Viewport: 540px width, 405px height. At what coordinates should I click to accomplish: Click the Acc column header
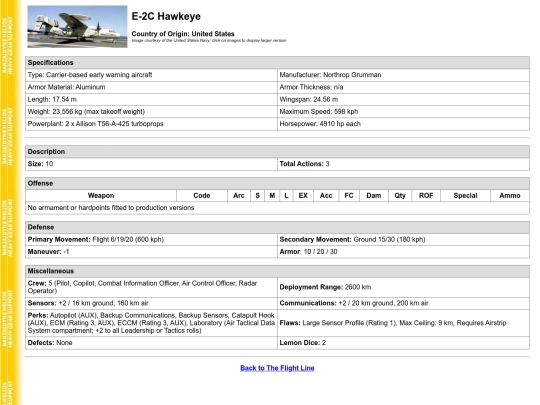326,196
